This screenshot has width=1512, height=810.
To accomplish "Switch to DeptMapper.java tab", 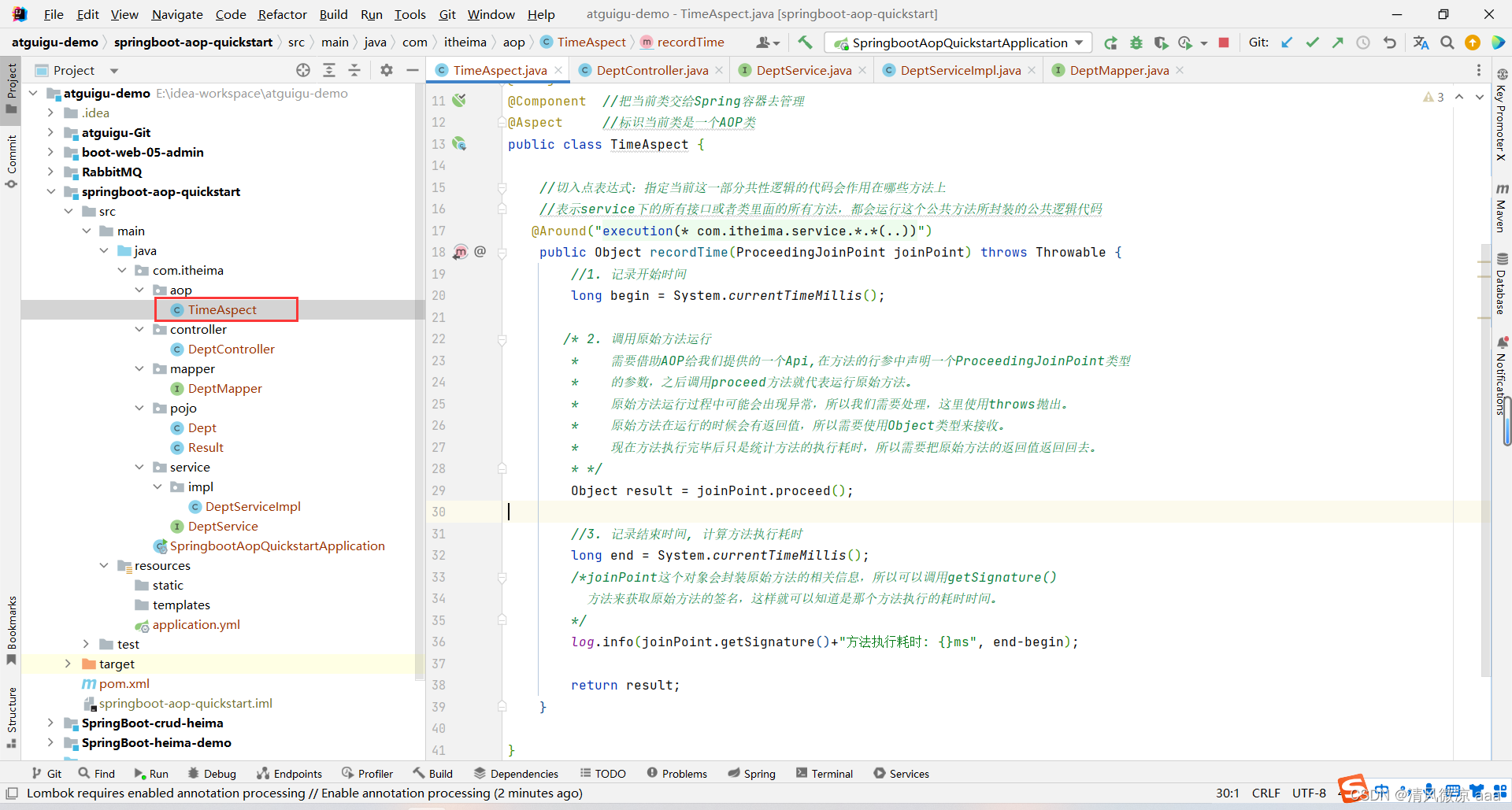I will [x=1119, y=70].
